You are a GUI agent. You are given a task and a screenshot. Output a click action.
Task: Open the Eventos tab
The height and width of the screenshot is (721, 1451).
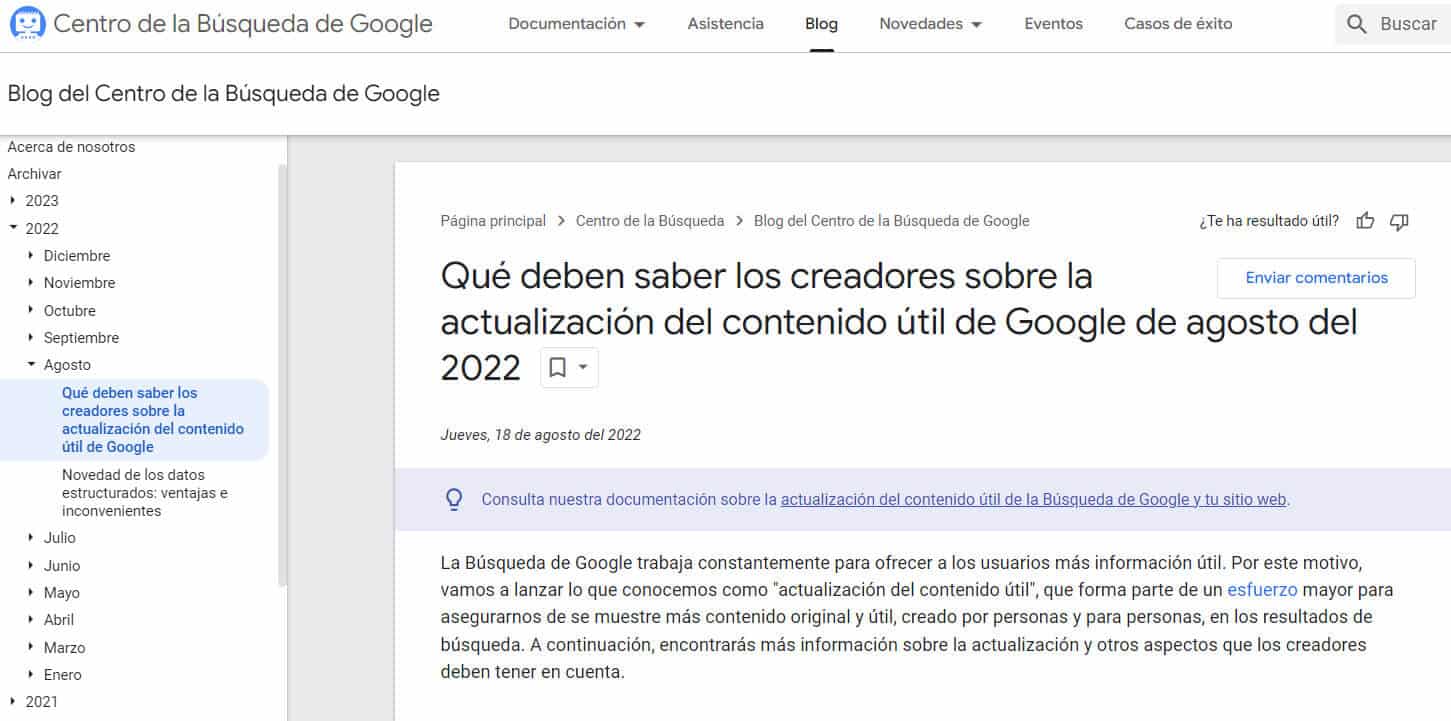click(1053, 23)
